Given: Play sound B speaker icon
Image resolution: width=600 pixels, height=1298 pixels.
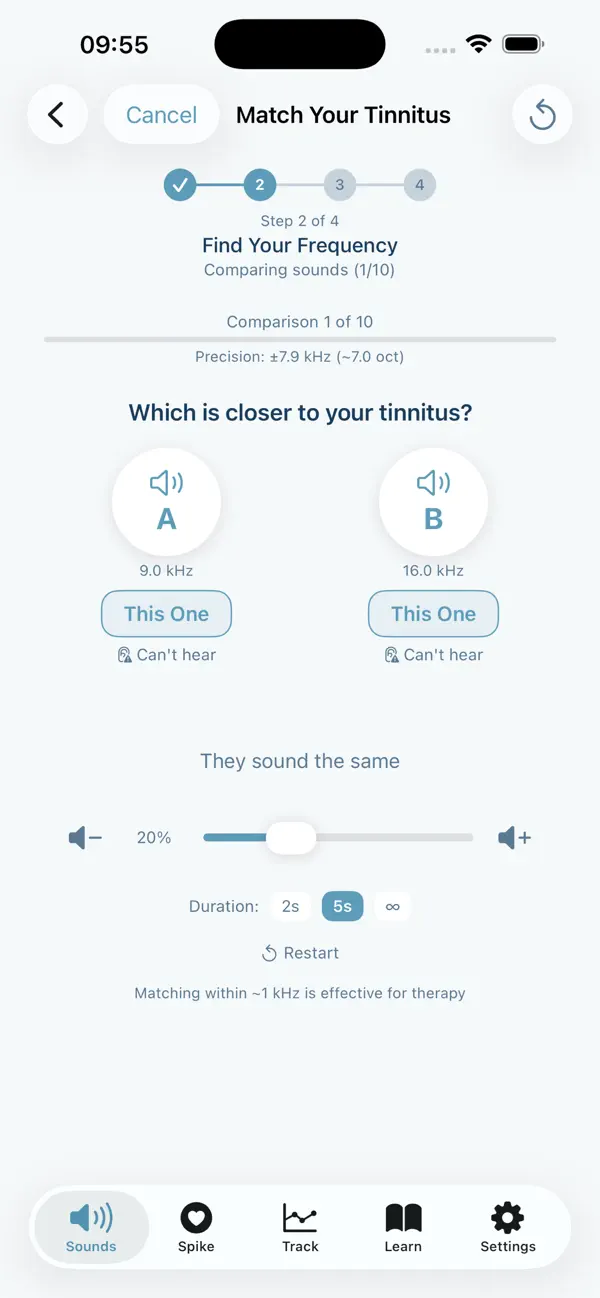Looking at the screenshot, I should tap(433, 482).
